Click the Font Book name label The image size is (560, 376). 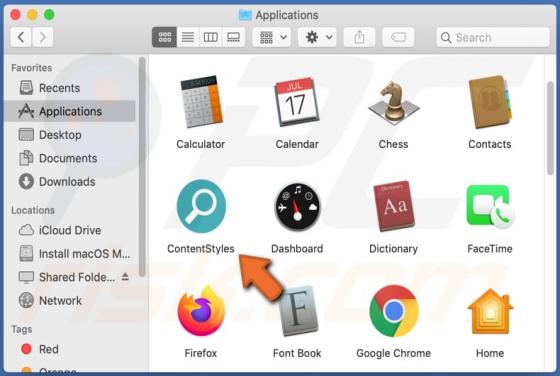pos(297,353)
